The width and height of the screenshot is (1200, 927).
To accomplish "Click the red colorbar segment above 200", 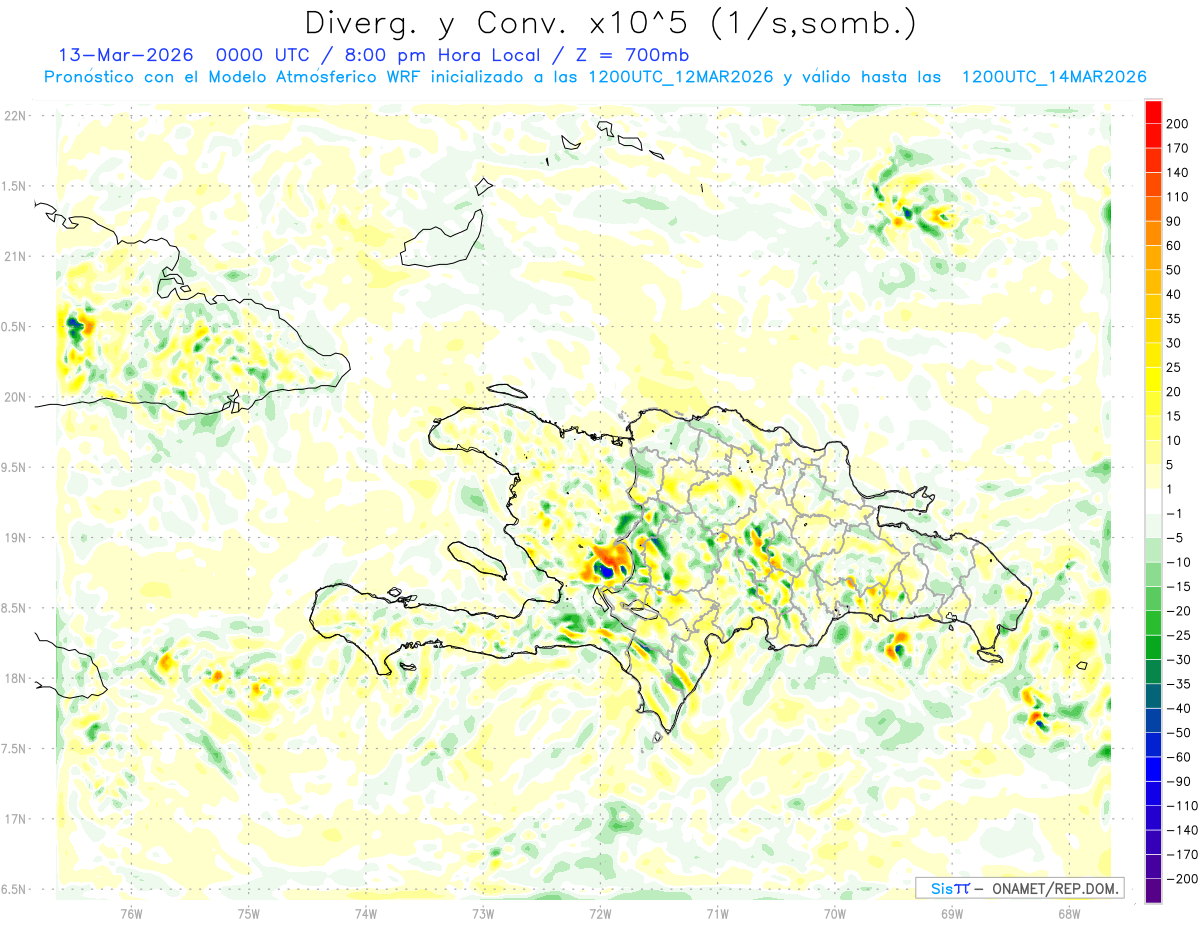I will (x=1153, y=111).
